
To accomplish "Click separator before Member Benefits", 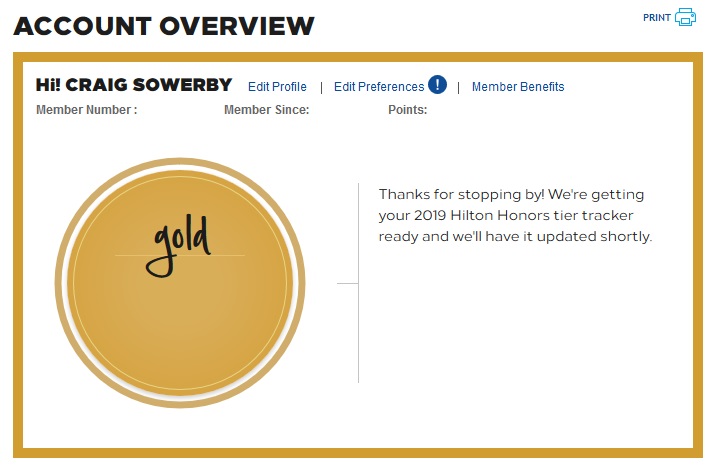I will (458, 87).
